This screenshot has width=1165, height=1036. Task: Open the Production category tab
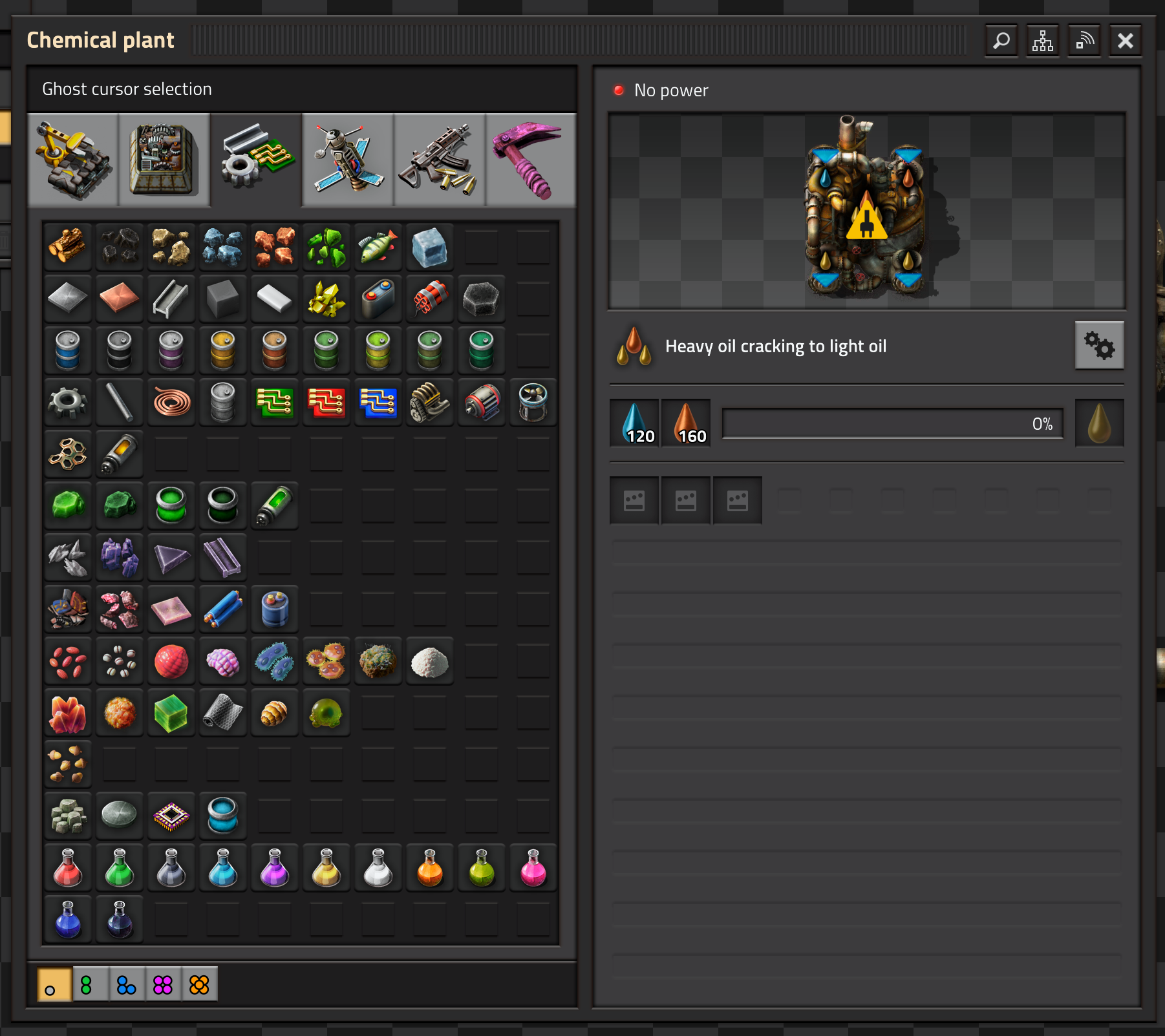164,160
